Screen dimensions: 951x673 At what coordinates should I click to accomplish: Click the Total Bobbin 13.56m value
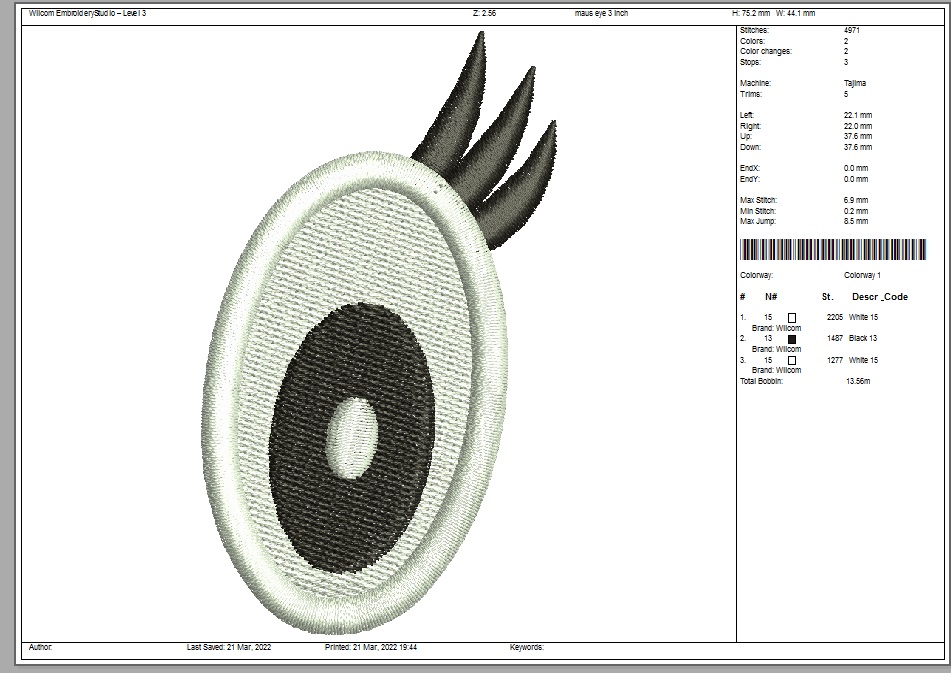[x=858, y=381]
